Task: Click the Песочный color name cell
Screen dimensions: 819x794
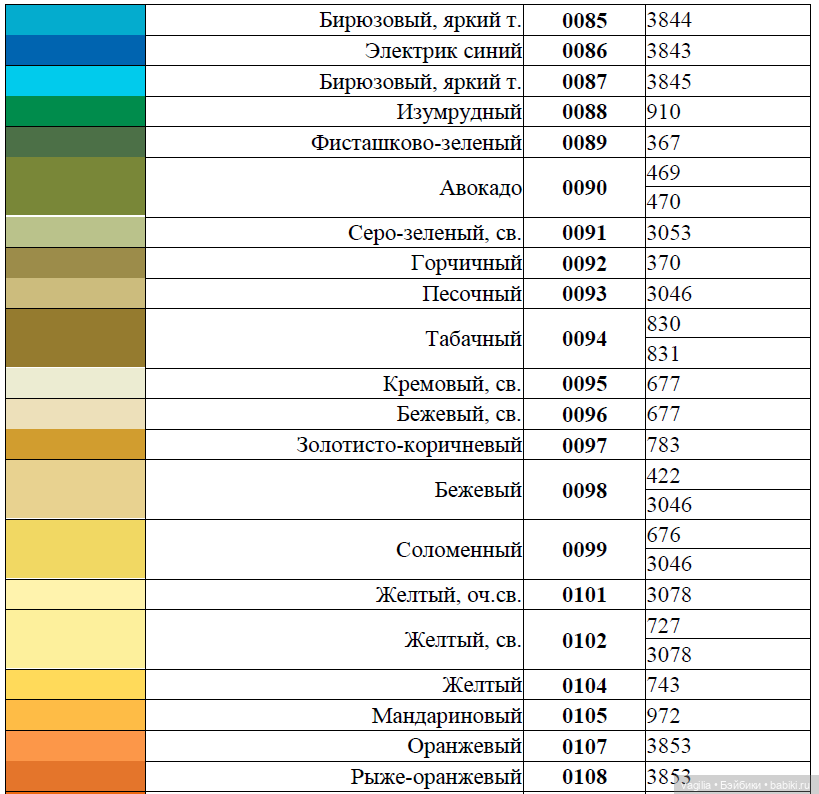Action: [x=472, y=294]
